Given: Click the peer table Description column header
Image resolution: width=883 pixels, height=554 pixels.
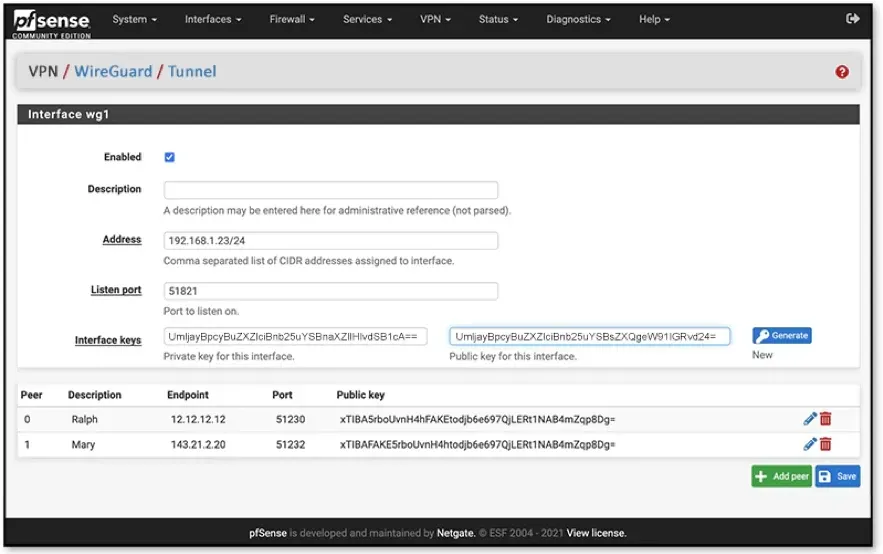Looking at the screenshot, I should (x=95, y=395).
